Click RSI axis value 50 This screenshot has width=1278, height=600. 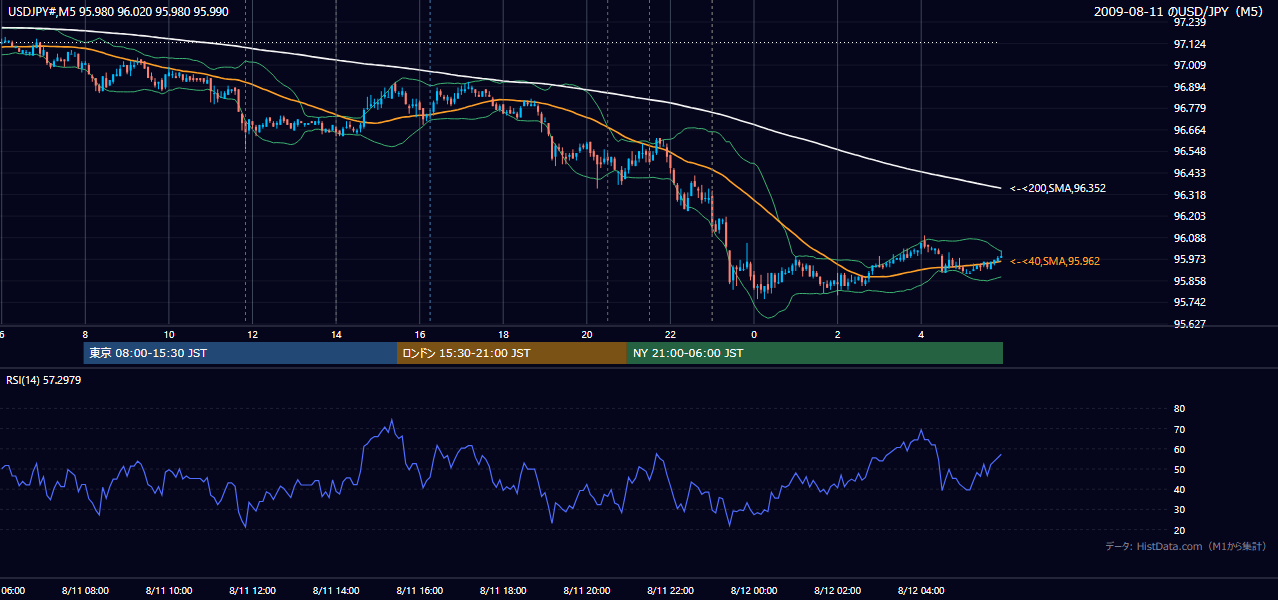(1179, 469)
